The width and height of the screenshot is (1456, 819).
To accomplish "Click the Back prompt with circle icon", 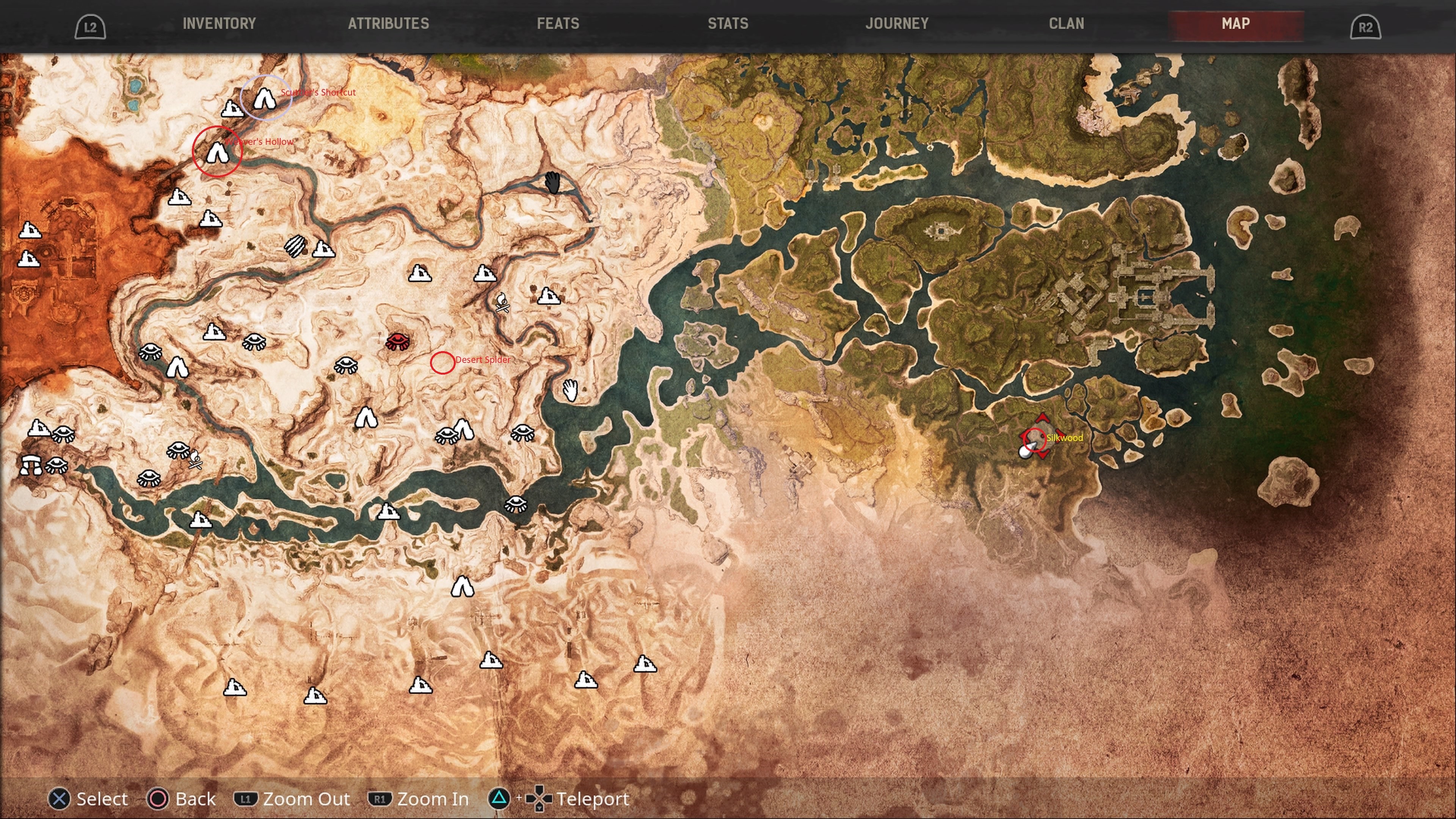I will [x=182, y=799].
